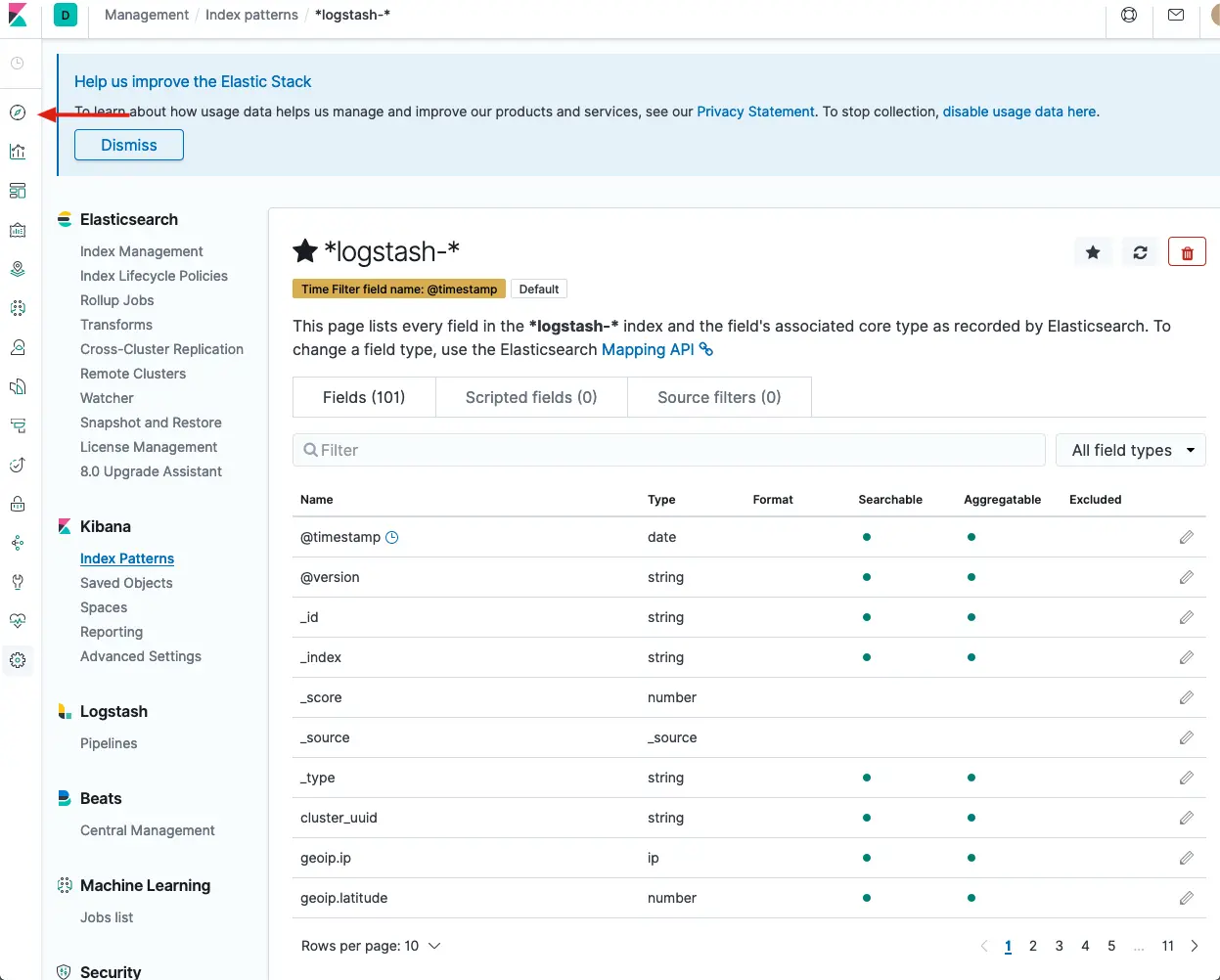Refresh the field list for *logstash-*
This screenshot has height=980, width=1220.
(x=1140, y=252)
